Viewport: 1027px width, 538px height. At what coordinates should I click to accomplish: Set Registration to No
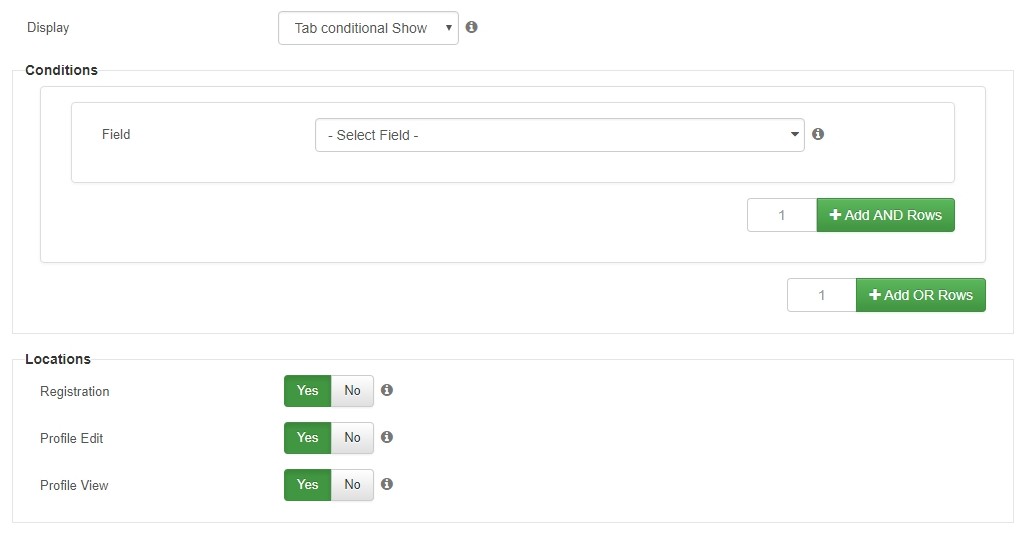[352, 391]
